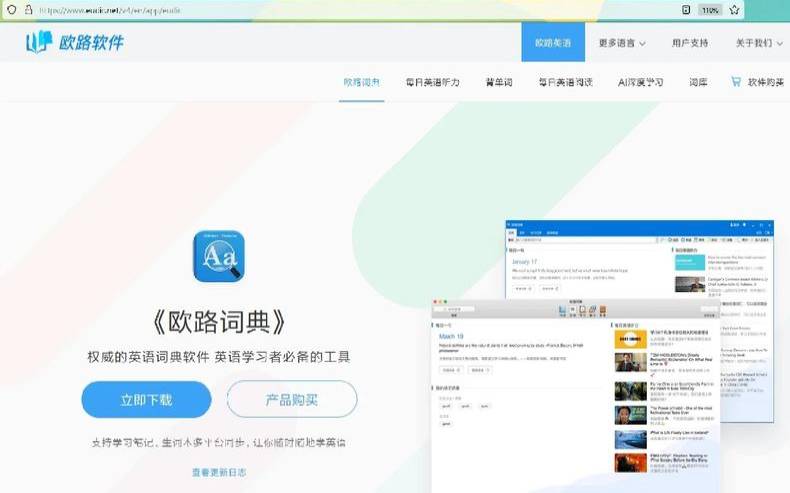This screenshot has height=493, width=790.
Task: Reset the 110% zoom level badge
Action: (710, 10)
